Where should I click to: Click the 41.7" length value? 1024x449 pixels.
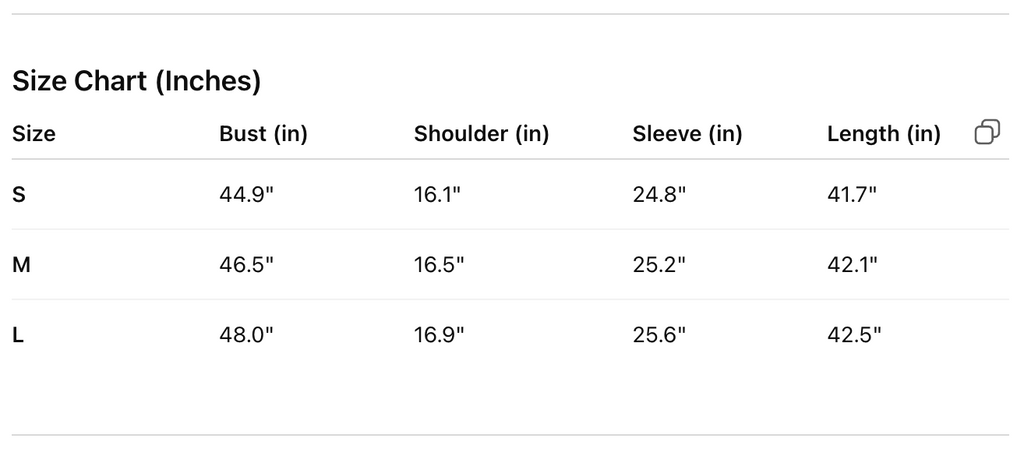pyautogui.click(x=852, y=195)
